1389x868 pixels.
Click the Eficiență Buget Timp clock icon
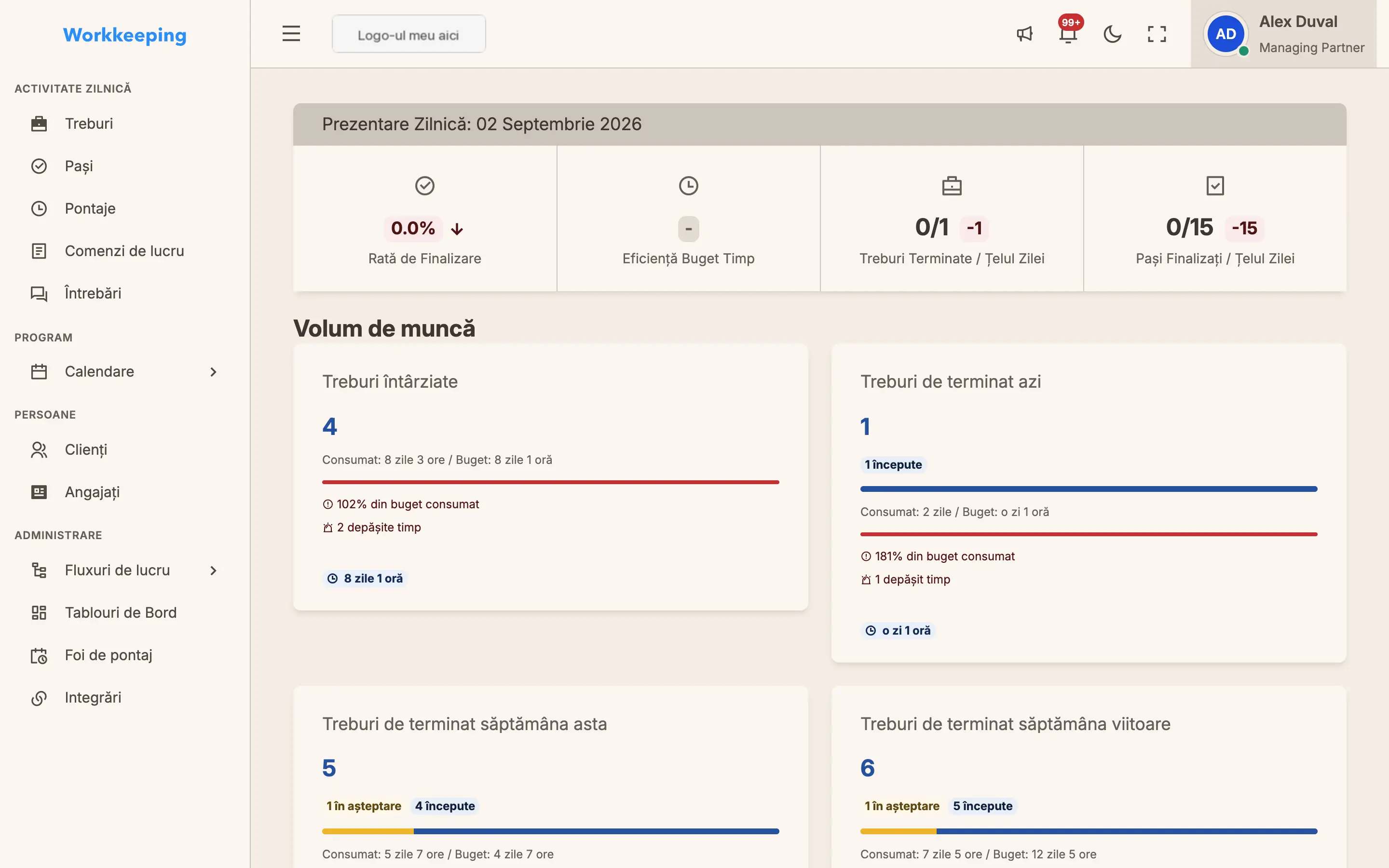pos(688,186)
